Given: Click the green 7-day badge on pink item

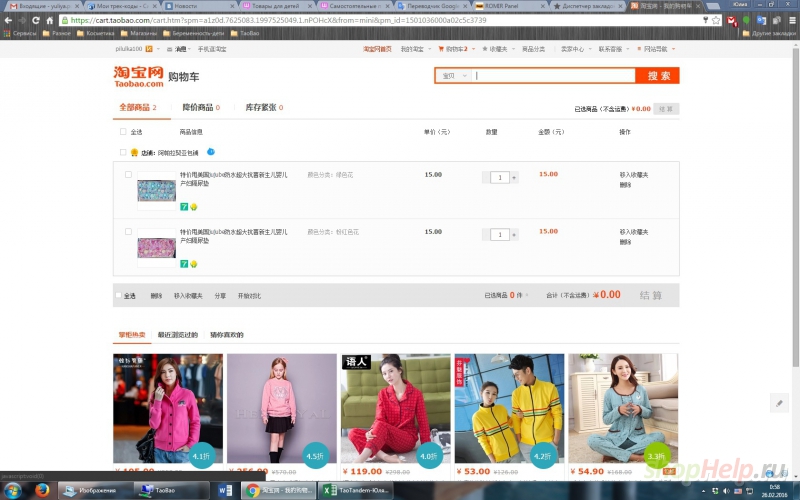Looking at the screenshot, I should click(x=184, y=264).
